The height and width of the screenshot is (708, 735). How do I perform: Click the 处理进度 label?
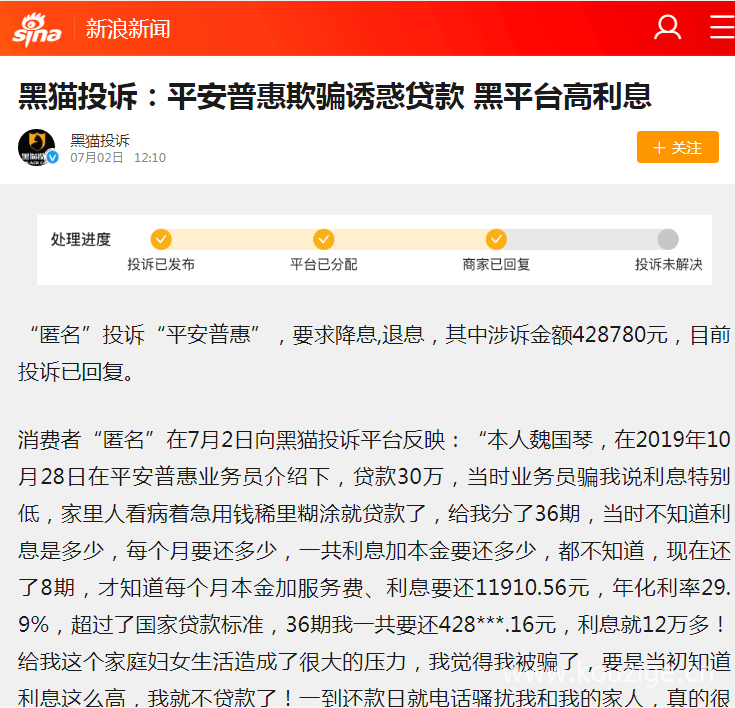(81, 239)
